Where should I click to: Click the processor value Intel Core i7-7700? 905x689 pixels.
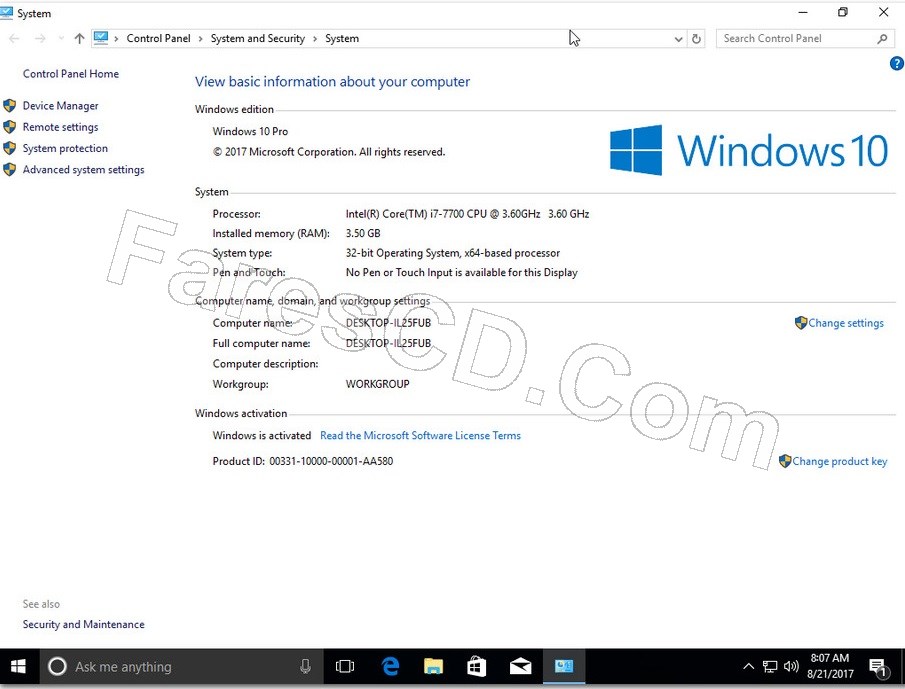point(467,214)
